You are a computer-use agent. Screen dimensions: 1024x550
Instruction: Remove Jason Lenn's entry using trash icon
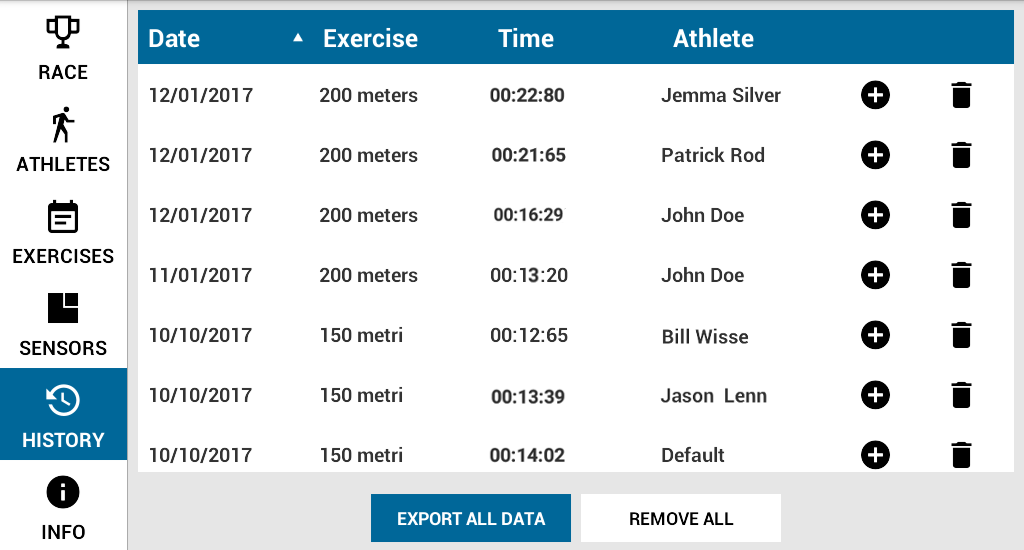961,395
